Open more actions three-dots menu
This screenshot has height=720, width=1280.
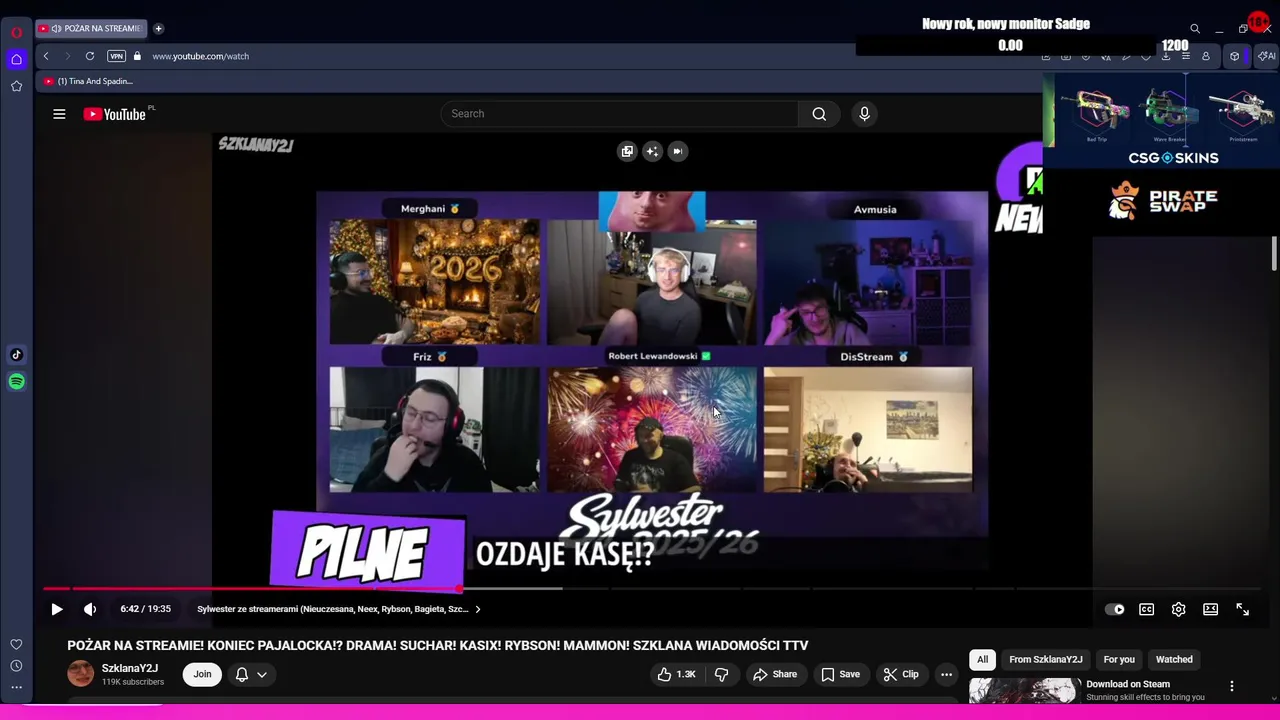click(x=946, y=674)
